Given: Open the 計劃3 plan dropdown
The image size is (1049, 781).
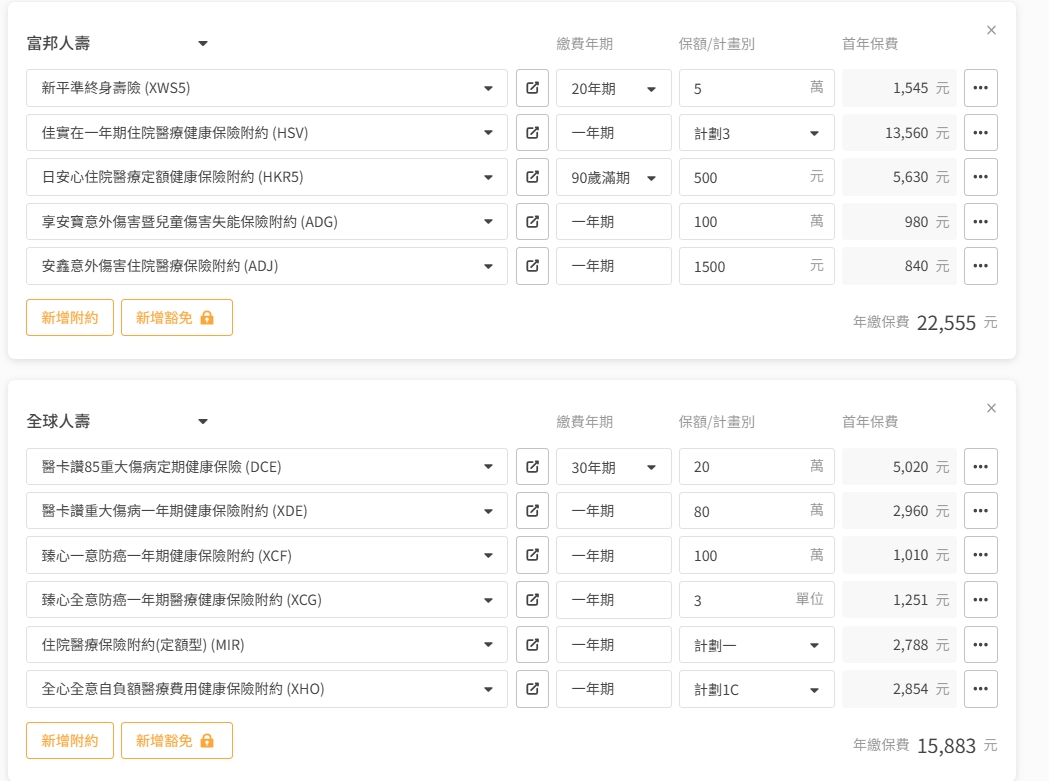Looking at the screenshot, I should (x=756, y=133).
